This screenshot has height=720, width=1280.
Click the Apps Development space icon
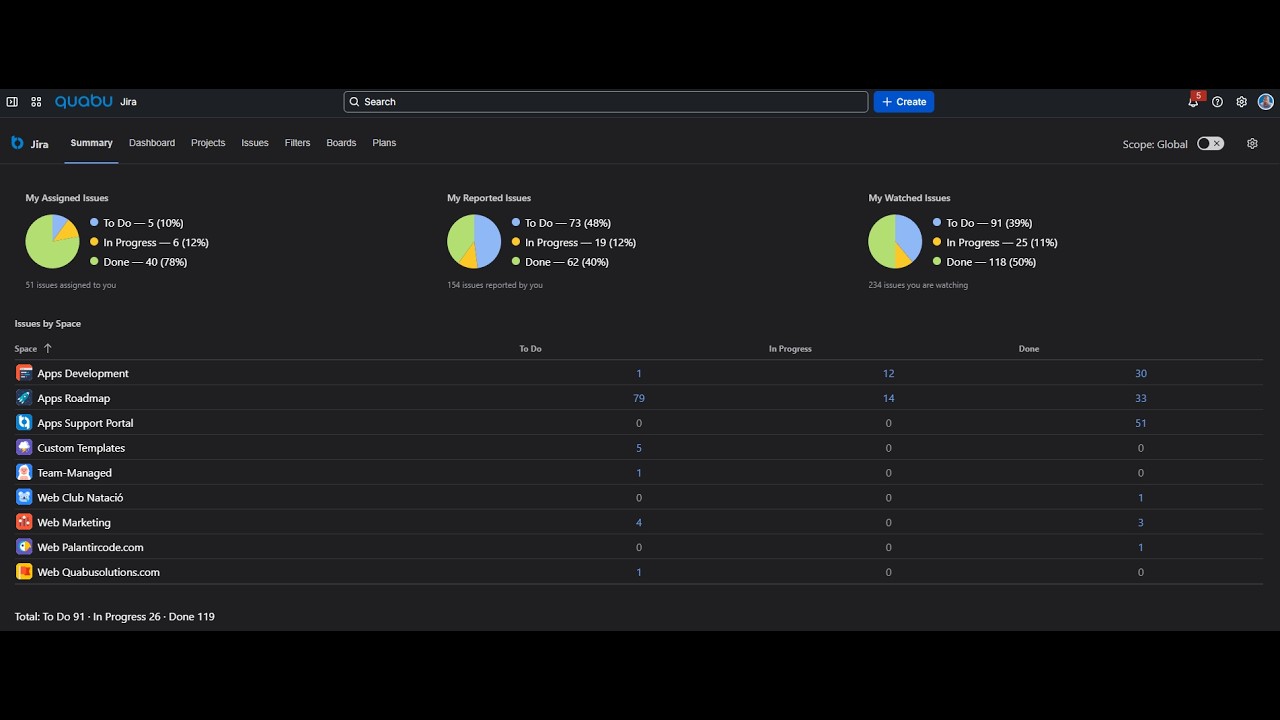click(x=24, y=373)
